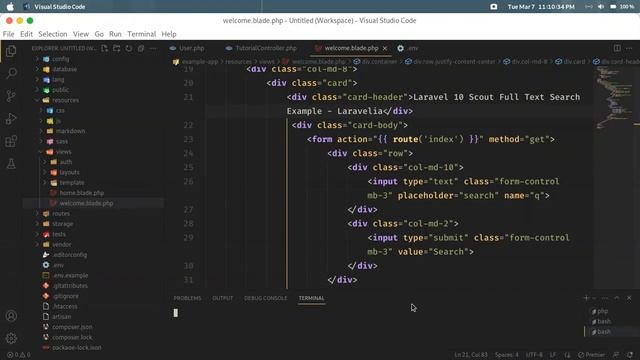Open the Testing flask icon
The width and height of the screenshot is (640, 360).
click(11, 164)
